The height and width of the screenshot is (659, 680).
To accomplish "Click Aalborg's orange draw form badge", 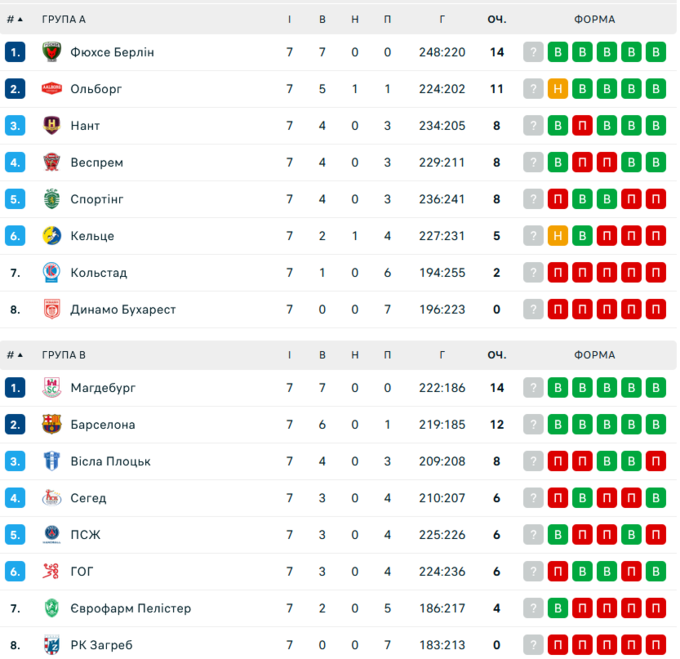I will click(x=559, y=89).
